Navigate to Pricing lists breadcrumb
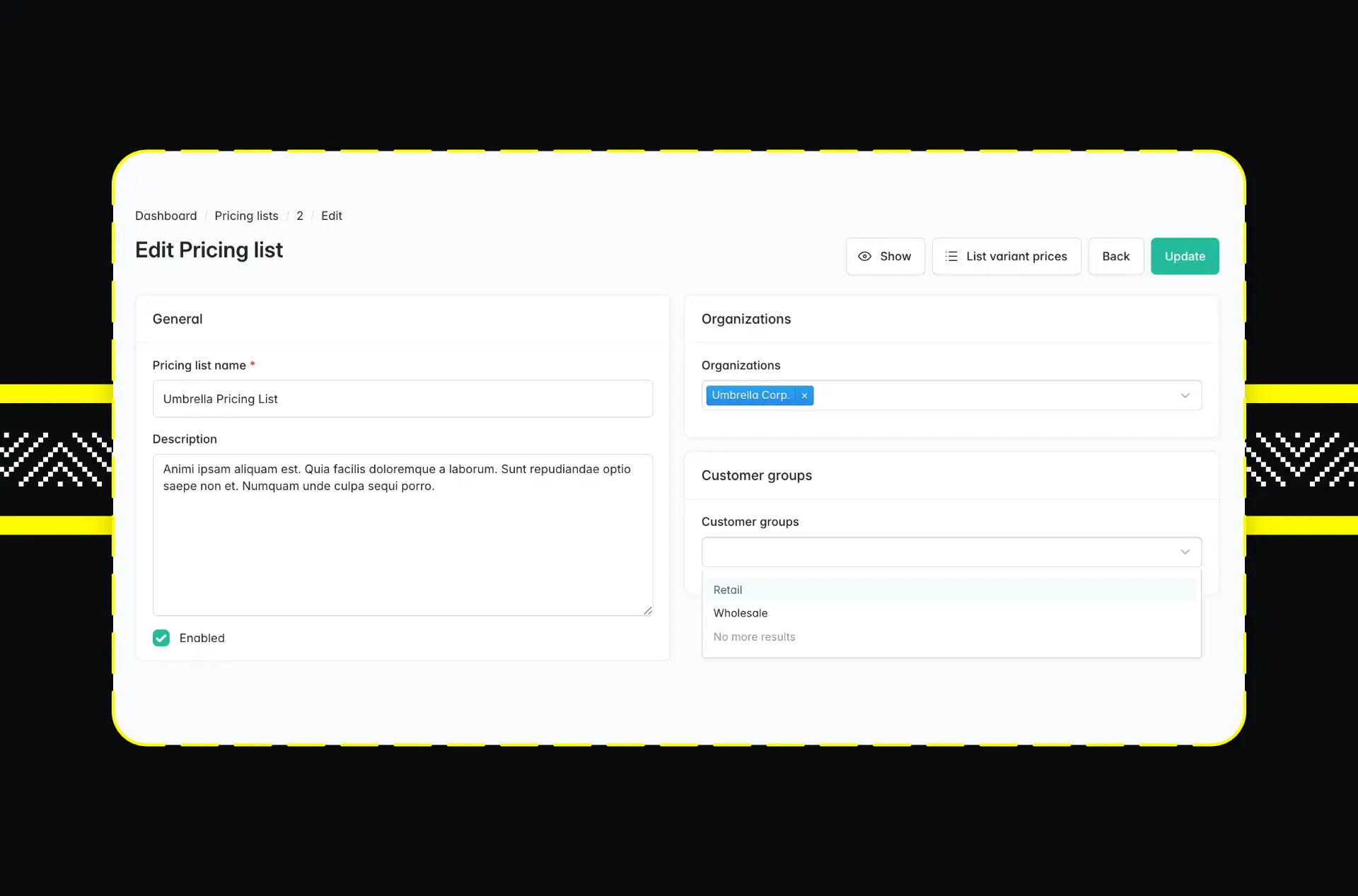This screenshot has height=896, width=1358. pos(246,216)
